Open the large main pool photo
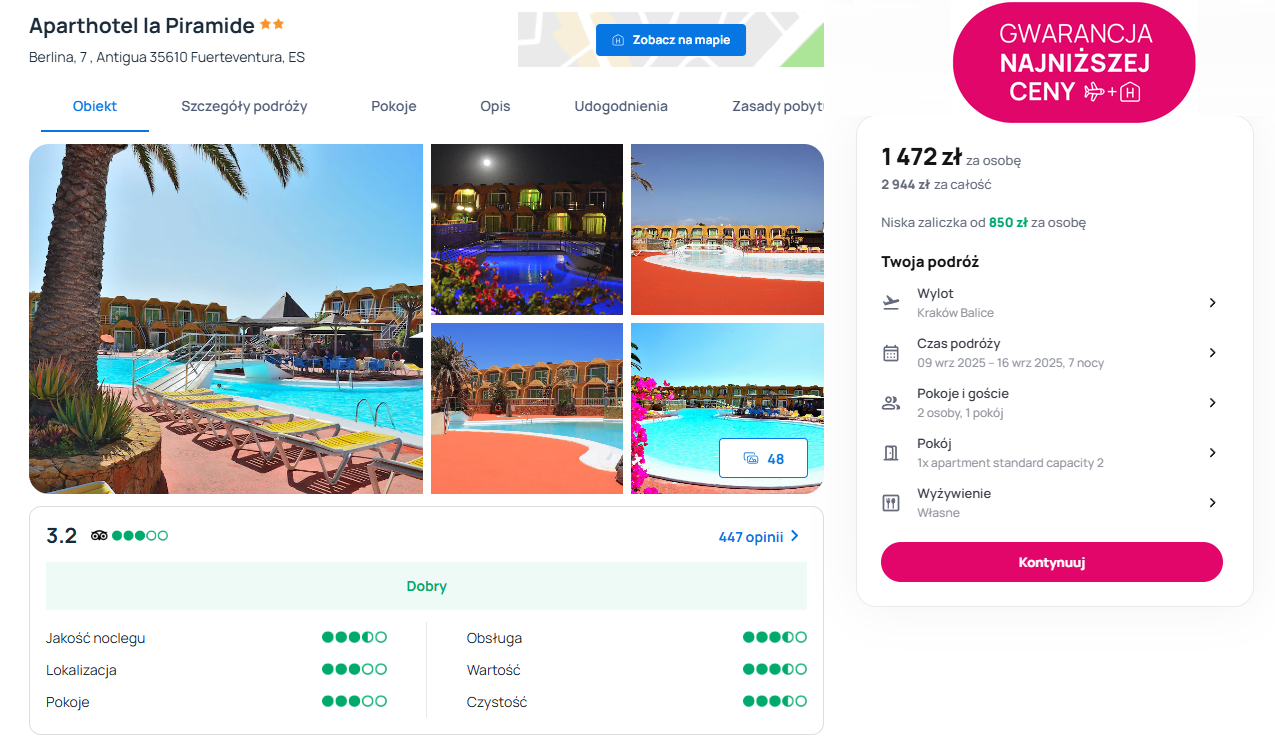The image size is (1275, 747). [226, 319]
